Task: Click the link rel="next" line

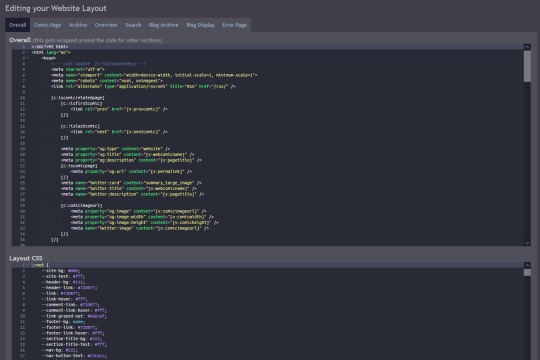Action: pos(119,132)
